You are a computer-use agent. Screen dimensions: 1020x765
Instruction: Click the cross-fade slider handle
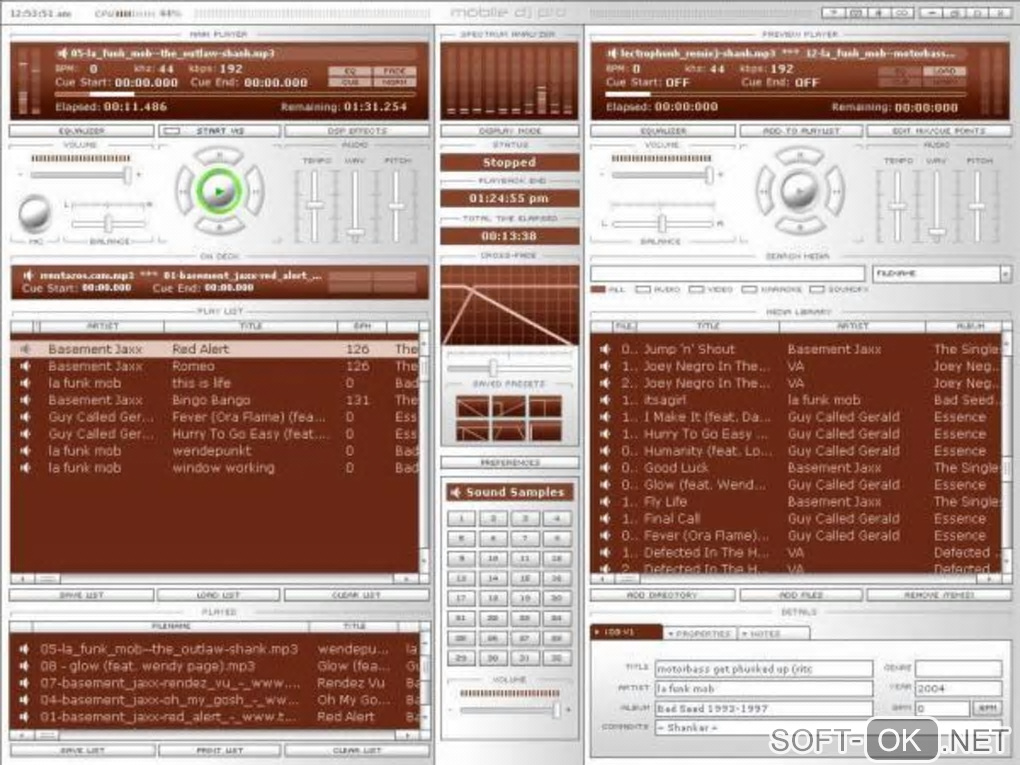click(494, 368)
